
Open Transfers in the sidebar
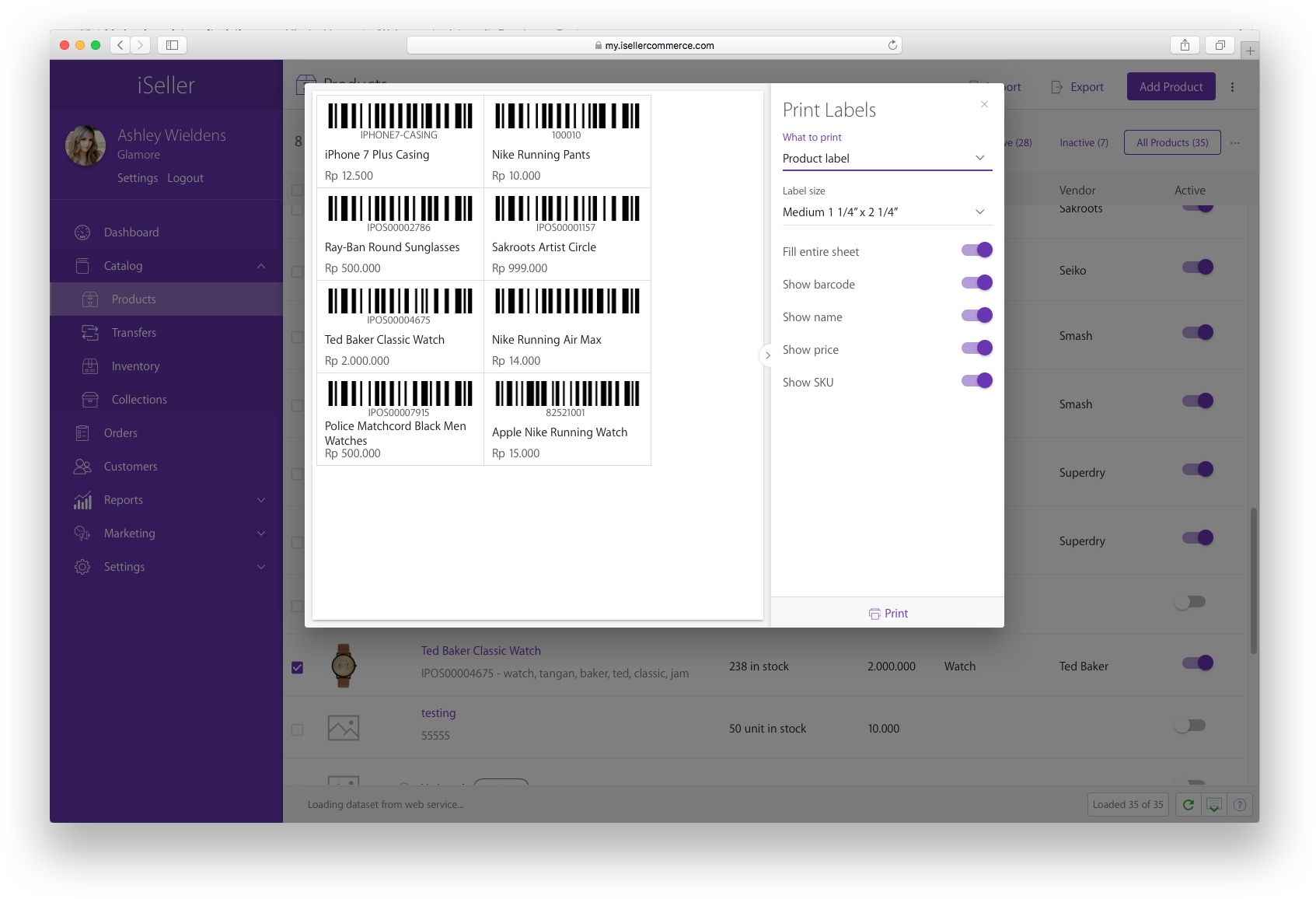(166, 333)
